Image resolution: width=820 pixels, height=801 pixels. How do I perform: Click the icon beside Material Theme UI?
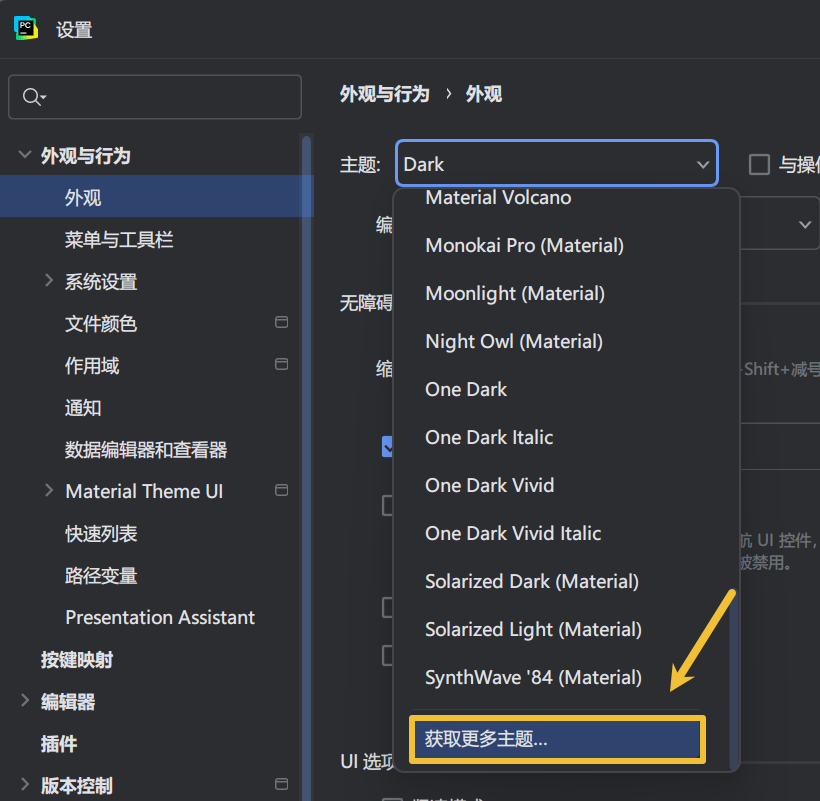282,490
